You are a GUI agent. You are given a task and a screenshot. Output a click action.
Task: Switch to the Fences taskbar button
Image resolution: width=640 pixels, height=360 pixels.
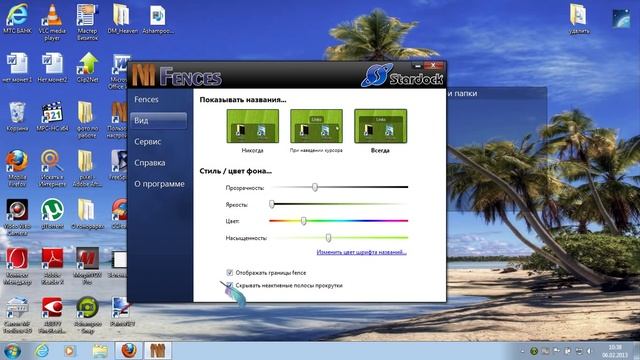tap(157, 351)
